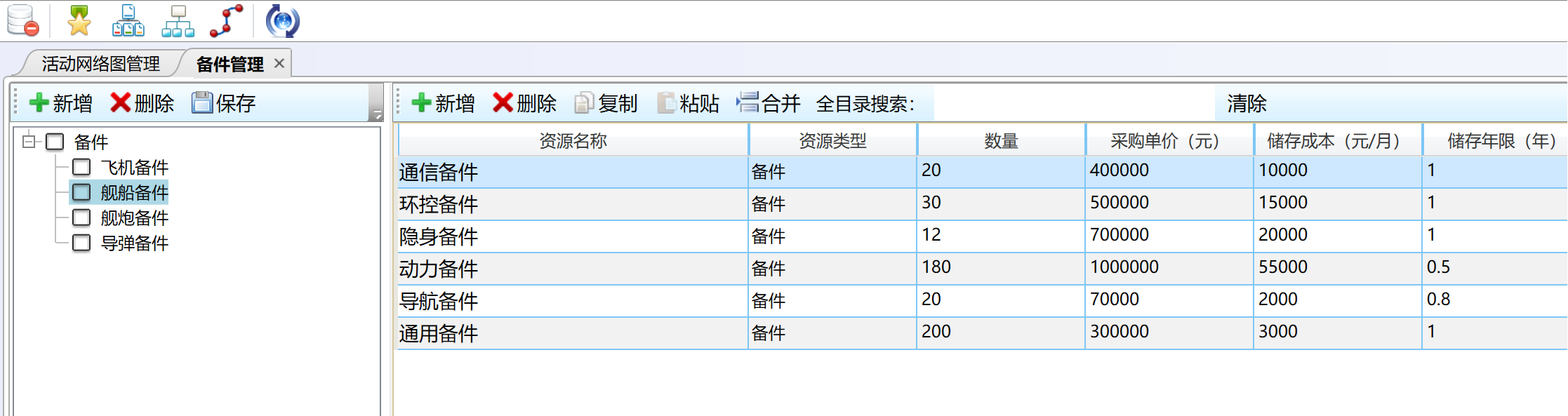Click price 1000000 cell
1568x416 pixels.
pos(1169,269)
